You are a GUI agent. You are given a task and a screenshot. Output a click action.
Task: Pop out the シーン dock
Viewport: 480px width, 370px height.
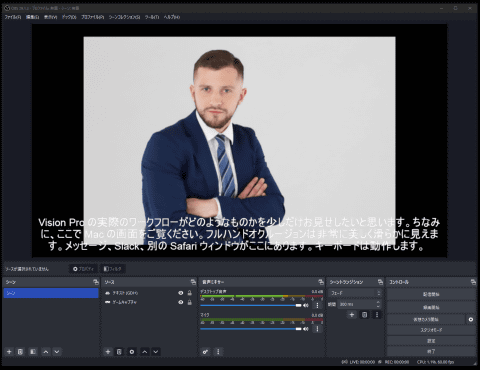96,282
